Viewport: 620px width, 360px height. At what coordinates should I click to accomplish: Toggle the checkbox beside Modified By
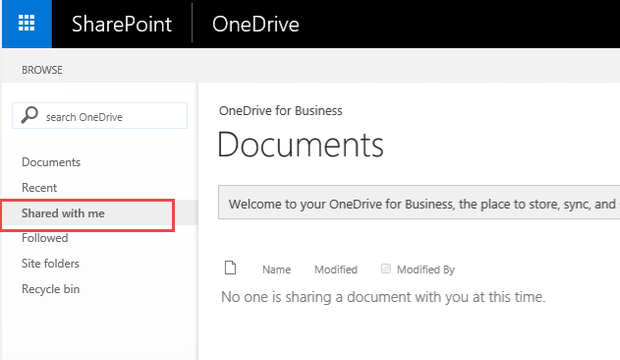(386, 269)
